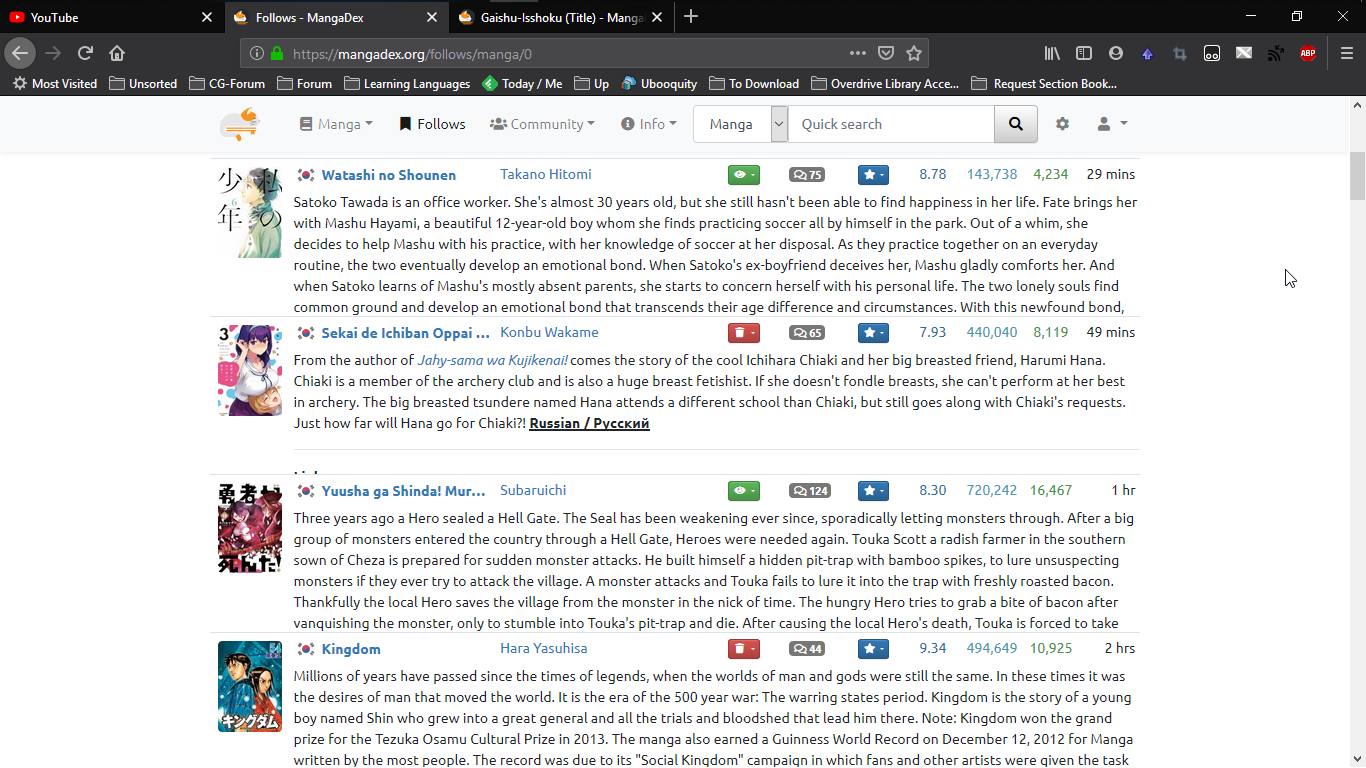Click the MangaDex logo icon
This screenshot has width=1366, height=768.
point(240,124)
